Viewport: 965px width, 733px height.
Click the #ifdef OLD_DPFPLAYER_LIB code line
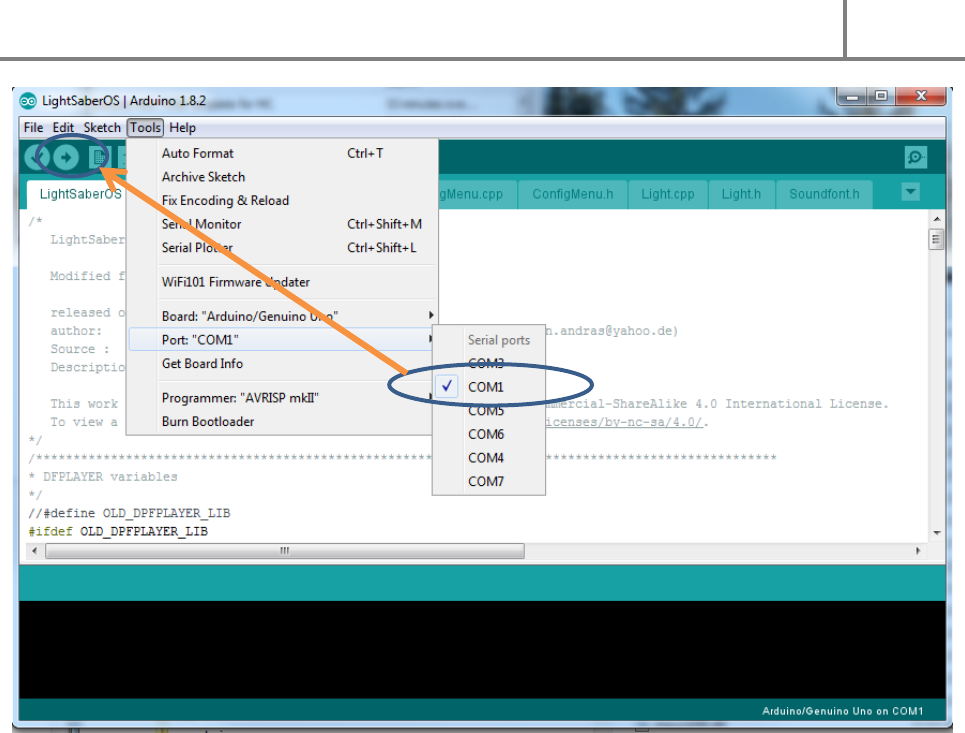pos(118,531)
